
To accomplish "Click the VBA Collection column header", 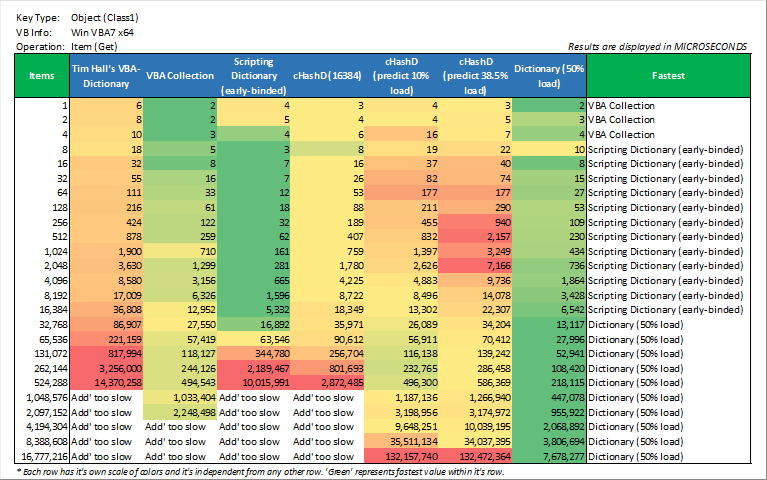I will pos(180,75).
